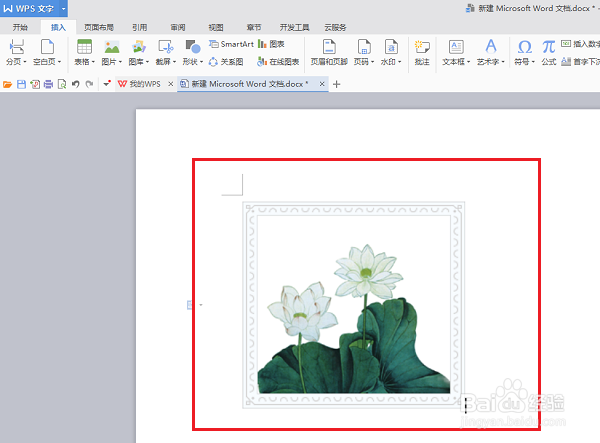Switch to the 页面布局 Page Layout tab
The height and width of the screenshot is (443, 600).
point(99,28)
